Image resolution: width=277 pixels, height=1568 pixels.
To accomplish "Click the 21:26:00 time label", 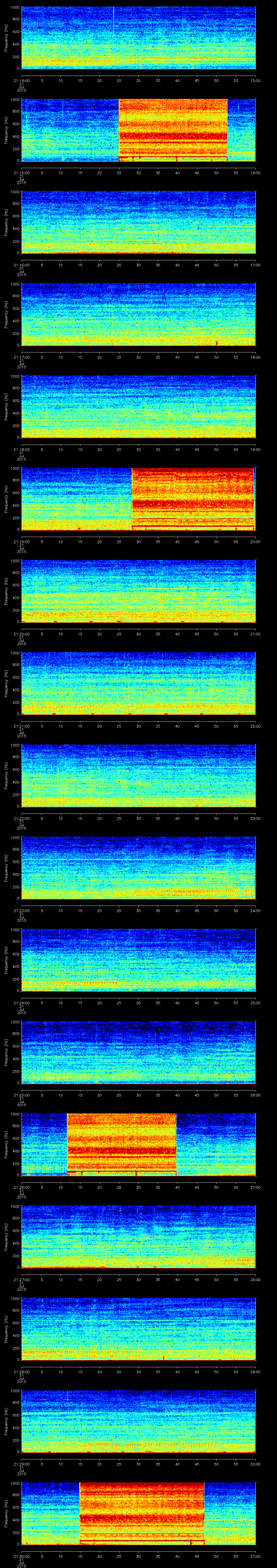I will [x=21, y=1187].
